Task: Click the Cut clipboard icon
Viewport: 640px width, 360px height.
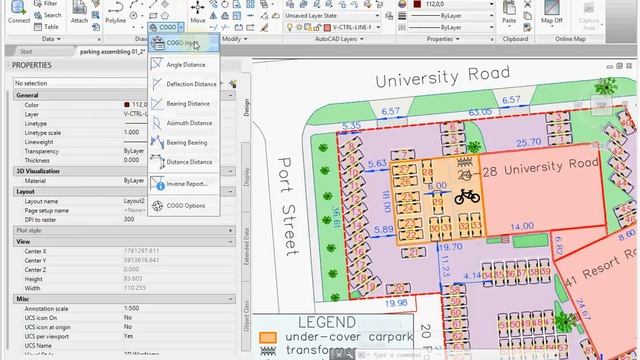Action: pyautogui.click(x=527, y=4)
